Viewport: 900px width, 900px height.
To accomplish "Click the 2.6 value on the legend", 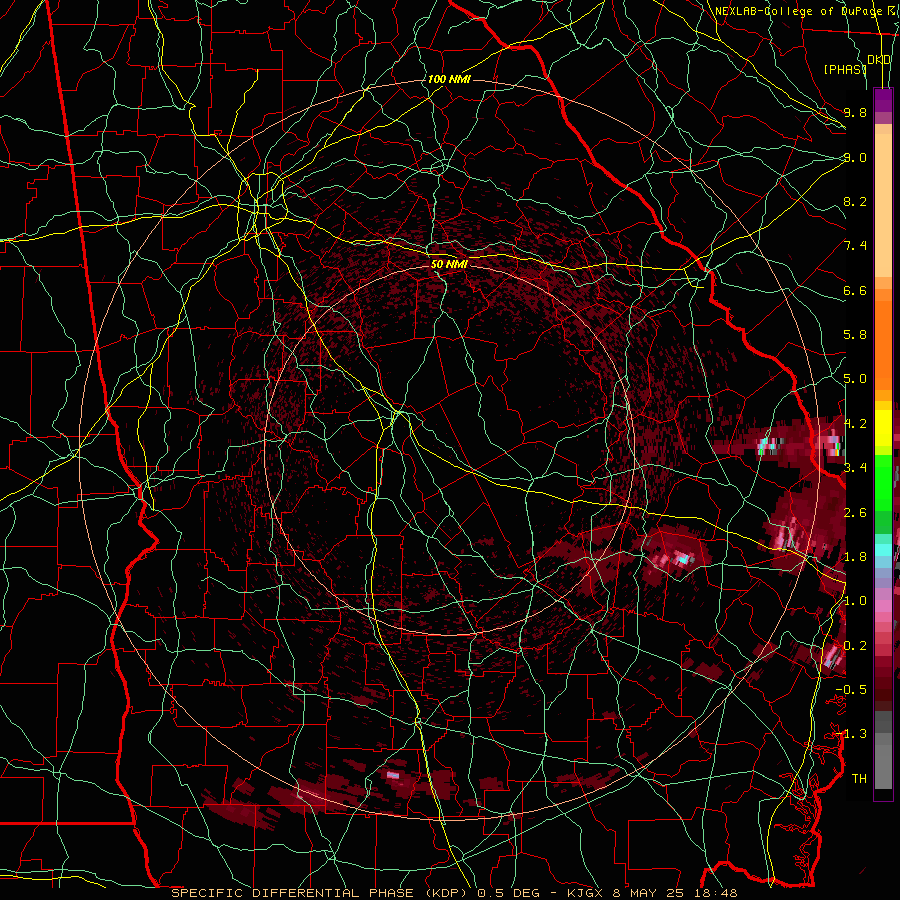I will [855, 513].
